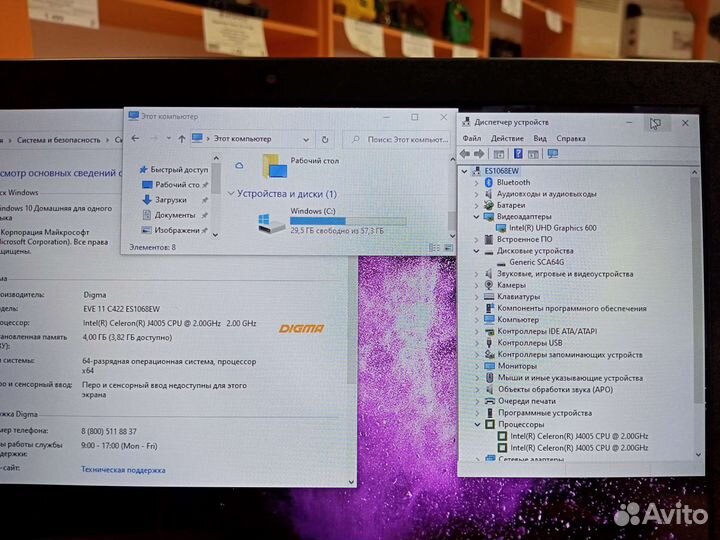This screenshot has width=720, height=540.
Task: Click the blue help icon in Device Manager toolbar
Action: tap(518, 154)
